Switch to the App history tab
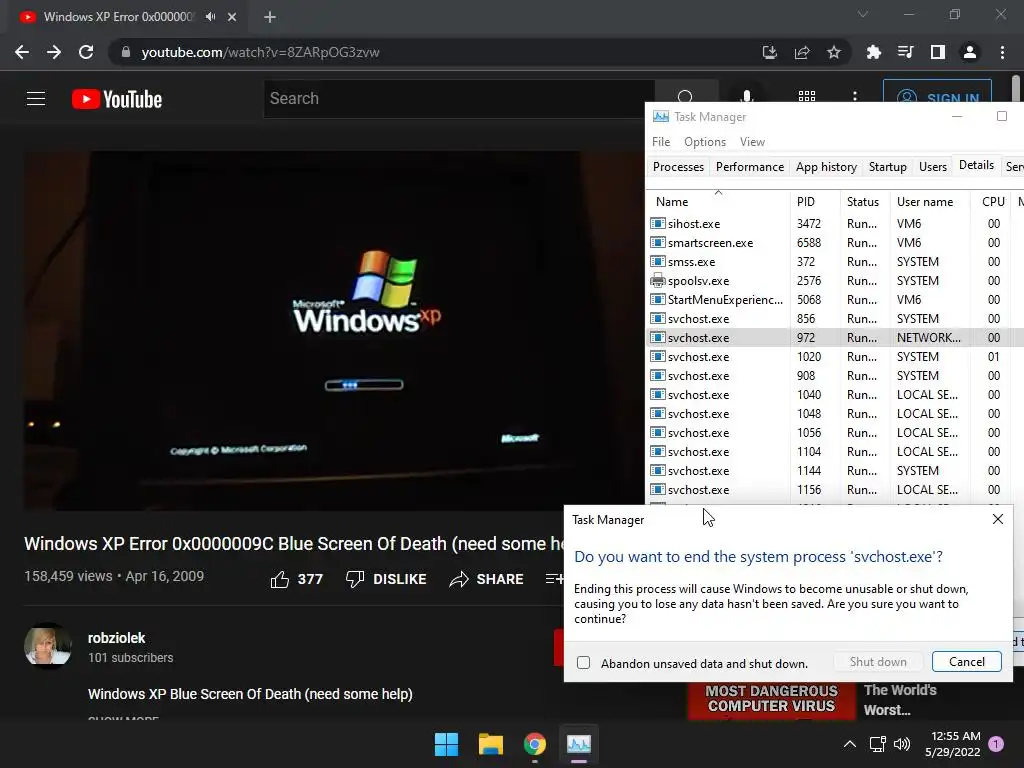The width and height of the screenshot is (1024, 768). [x=826, y=167]
